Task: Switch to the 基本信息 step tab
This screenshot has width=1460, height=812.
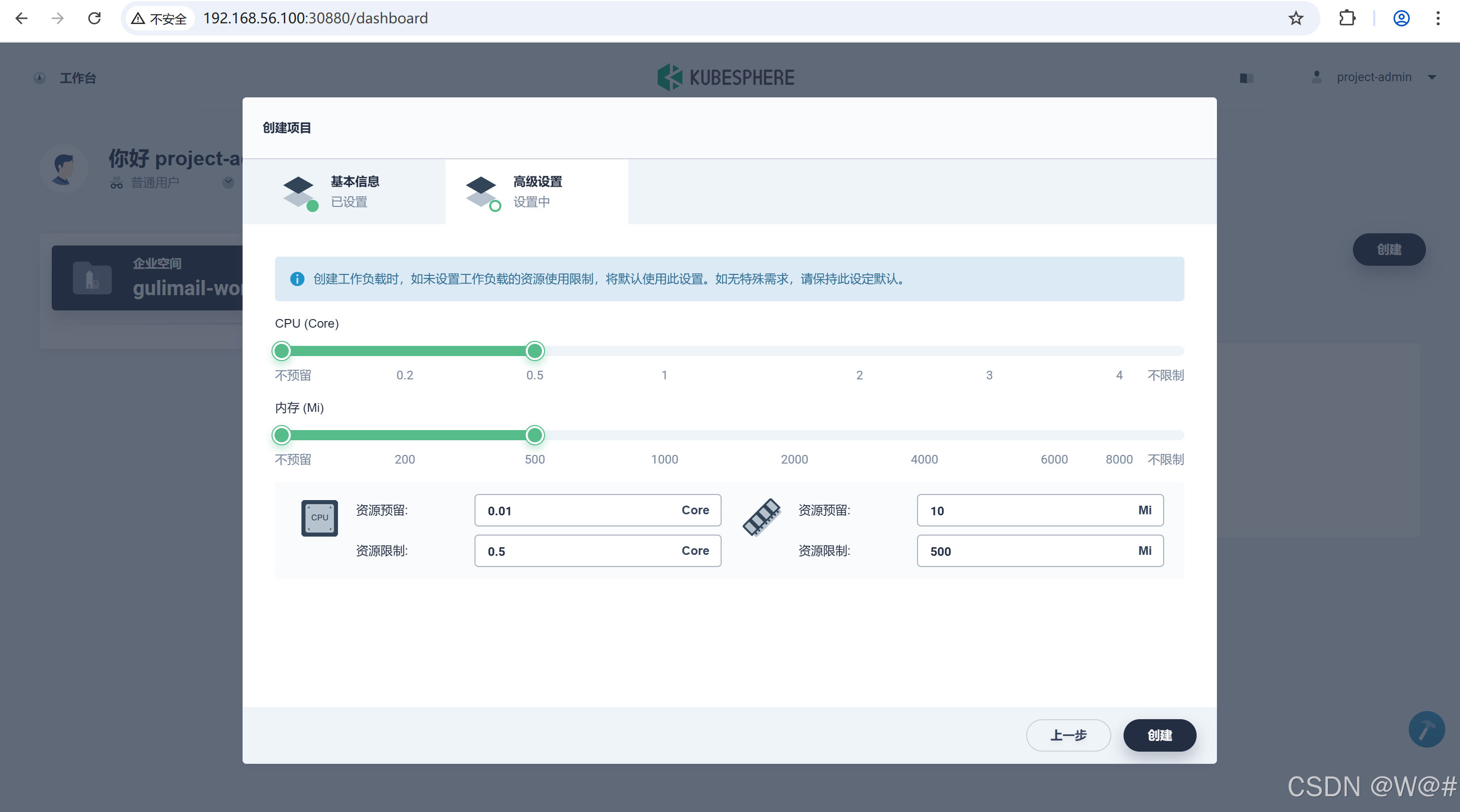Action: (344, 192)
